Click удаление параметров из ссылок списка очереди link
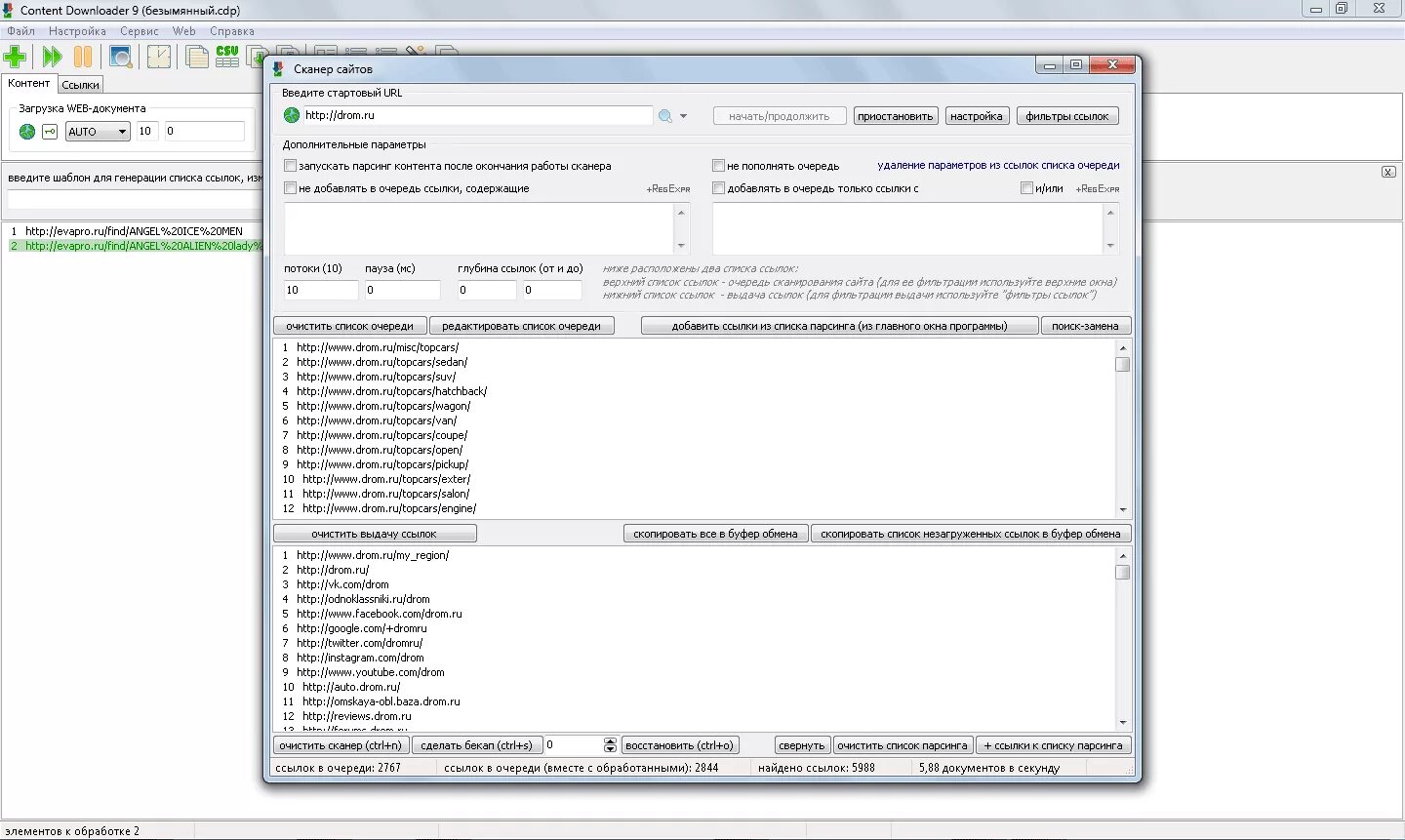This screenshot has height=840, width=1405. click(x=999, y=166)
